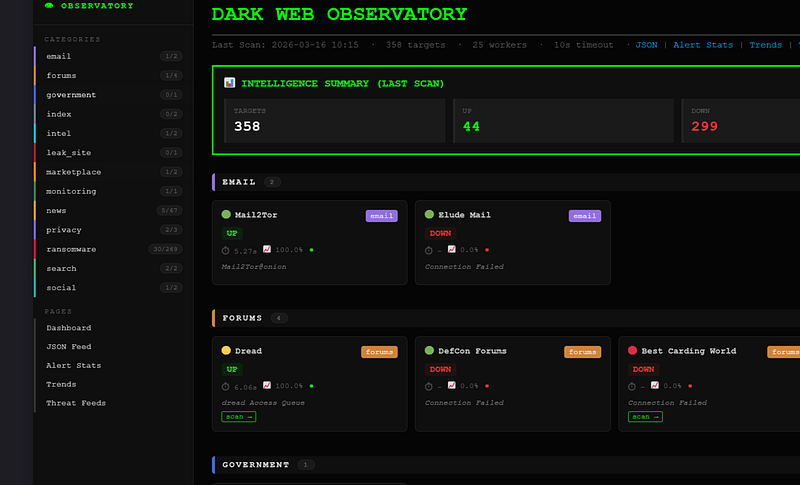Click Elude Mail status dot
The height and width of the screenshot is (485, 800).
tap(429, 214)
